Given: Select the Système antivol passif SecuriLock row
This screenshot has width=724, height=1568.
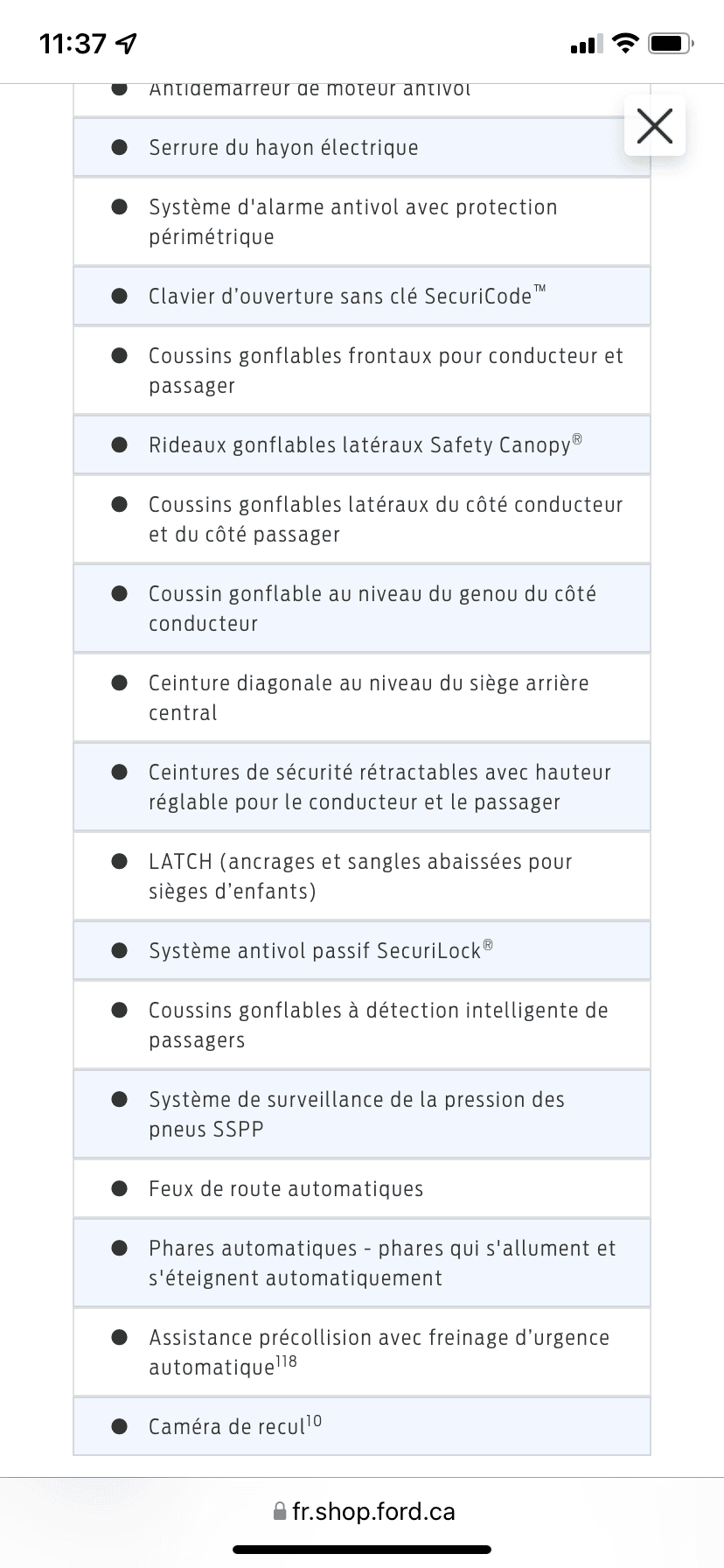Looking at the screenshot, I should click(x=362, y=950).
